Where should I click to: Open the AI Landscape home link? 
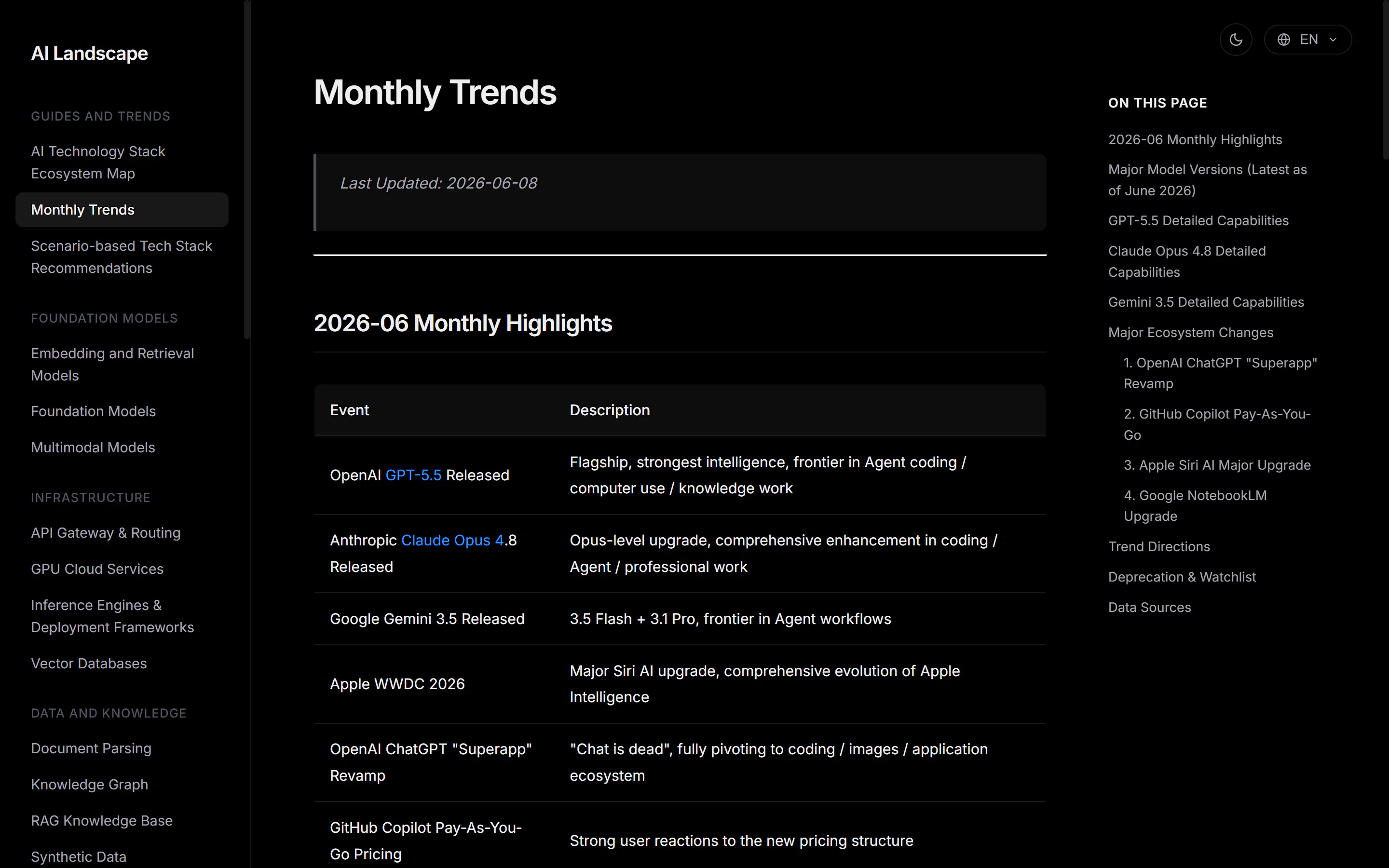point(90,54)
